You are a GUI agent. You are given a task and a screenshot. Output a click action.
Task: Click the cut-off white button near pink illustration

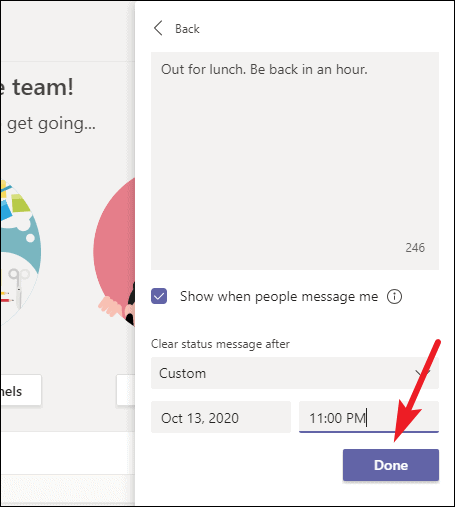(126, 390)
